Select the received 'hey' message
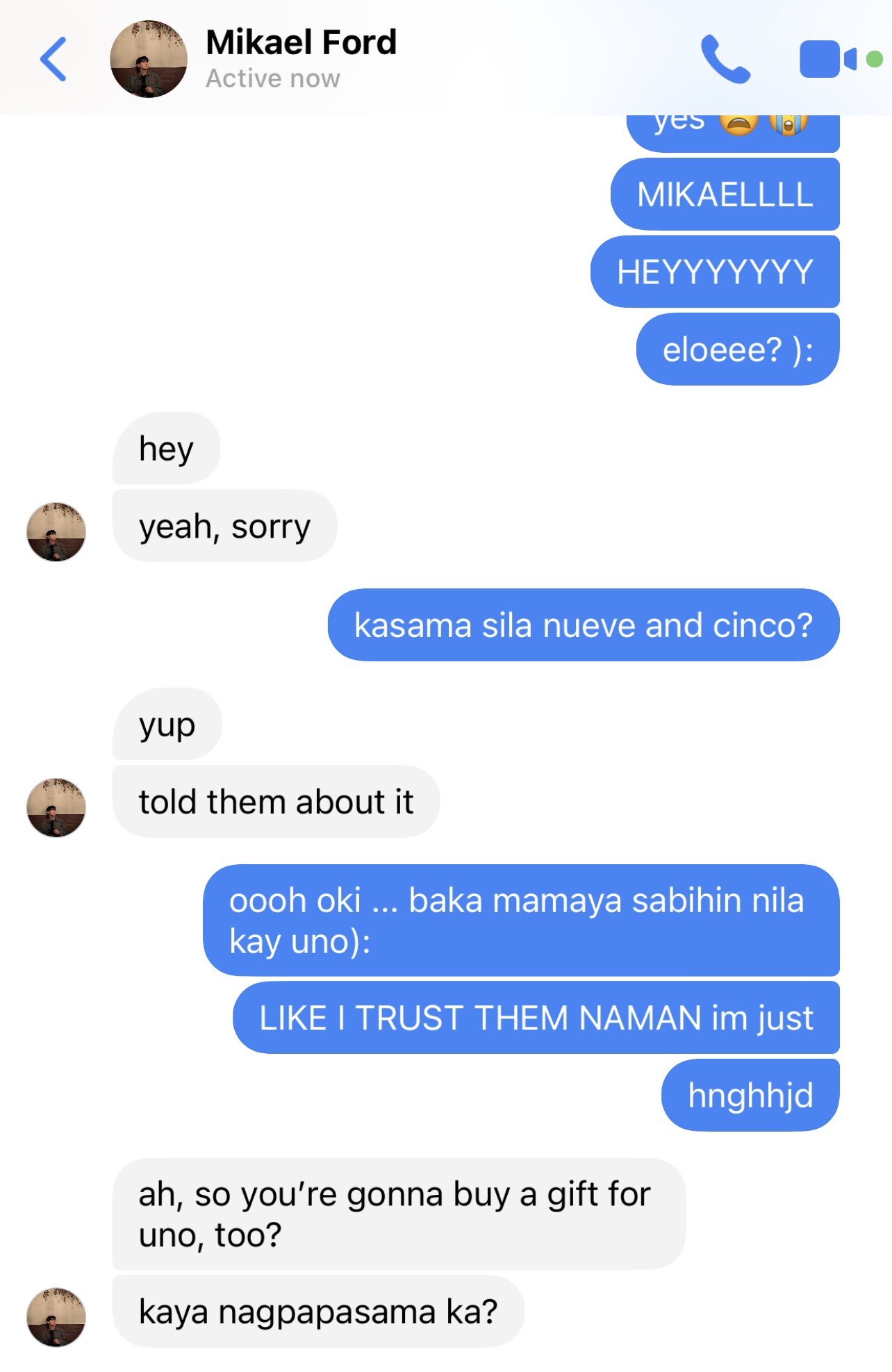The width and height of the screenshot is (892, 1372). tap(166, 448)
